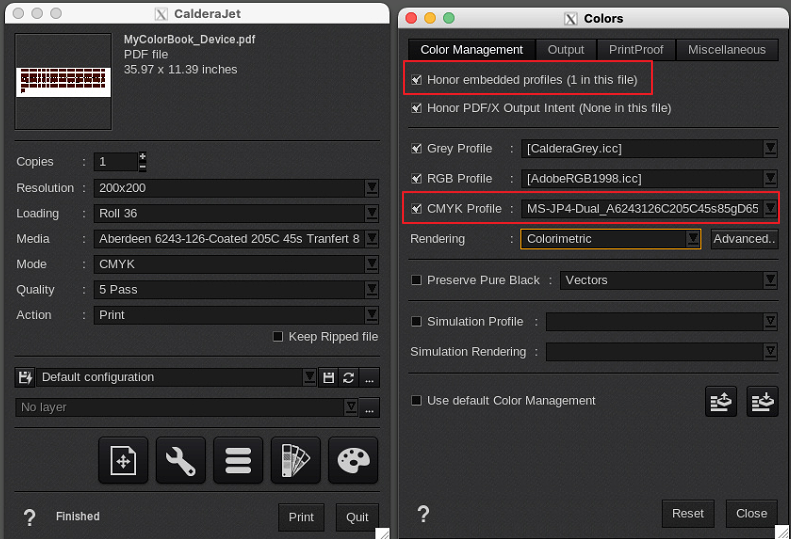Switch to the PrintProof tab
This screenshot has width=792, height=540.
(x=636, y=49)
